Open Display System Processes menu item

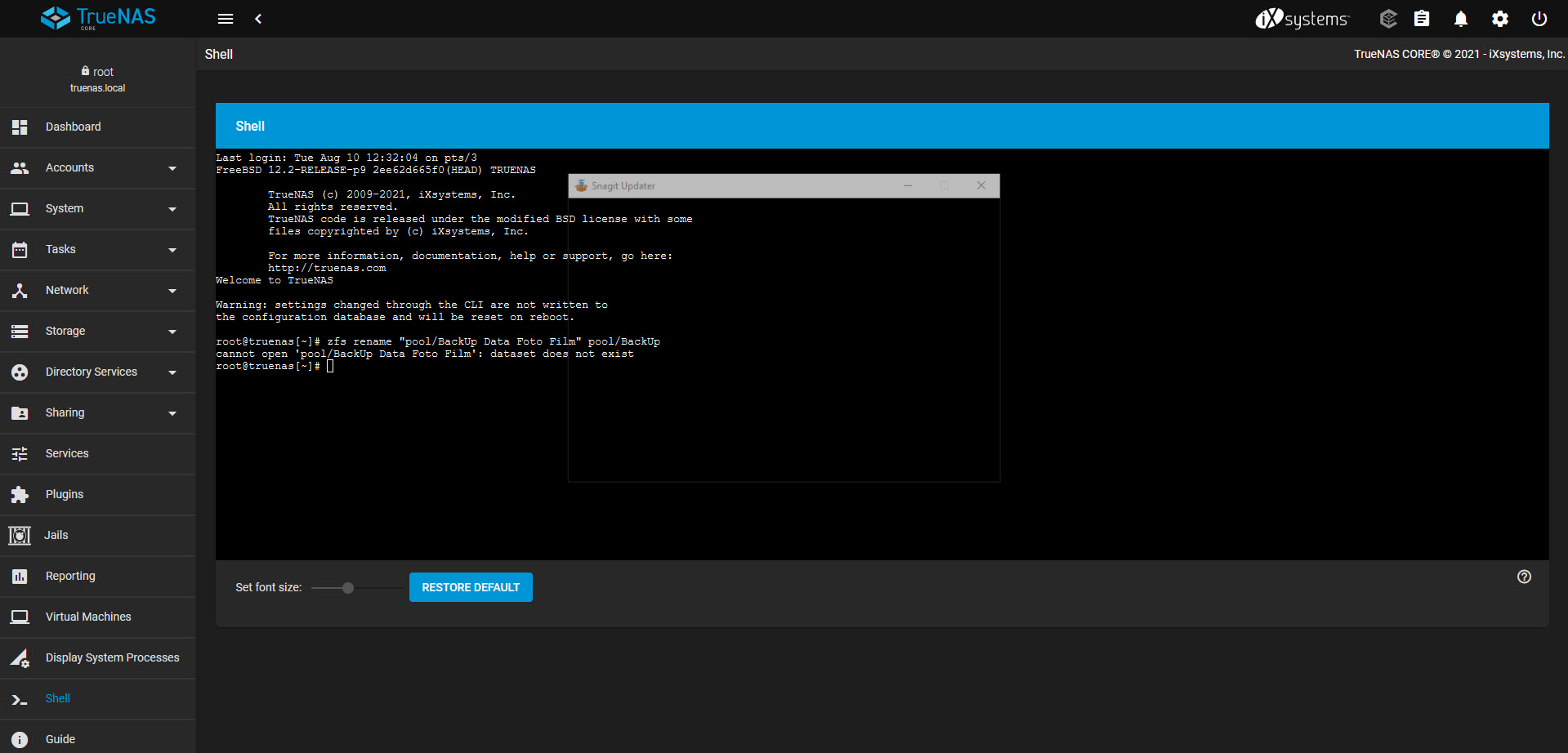coord(98,657)
